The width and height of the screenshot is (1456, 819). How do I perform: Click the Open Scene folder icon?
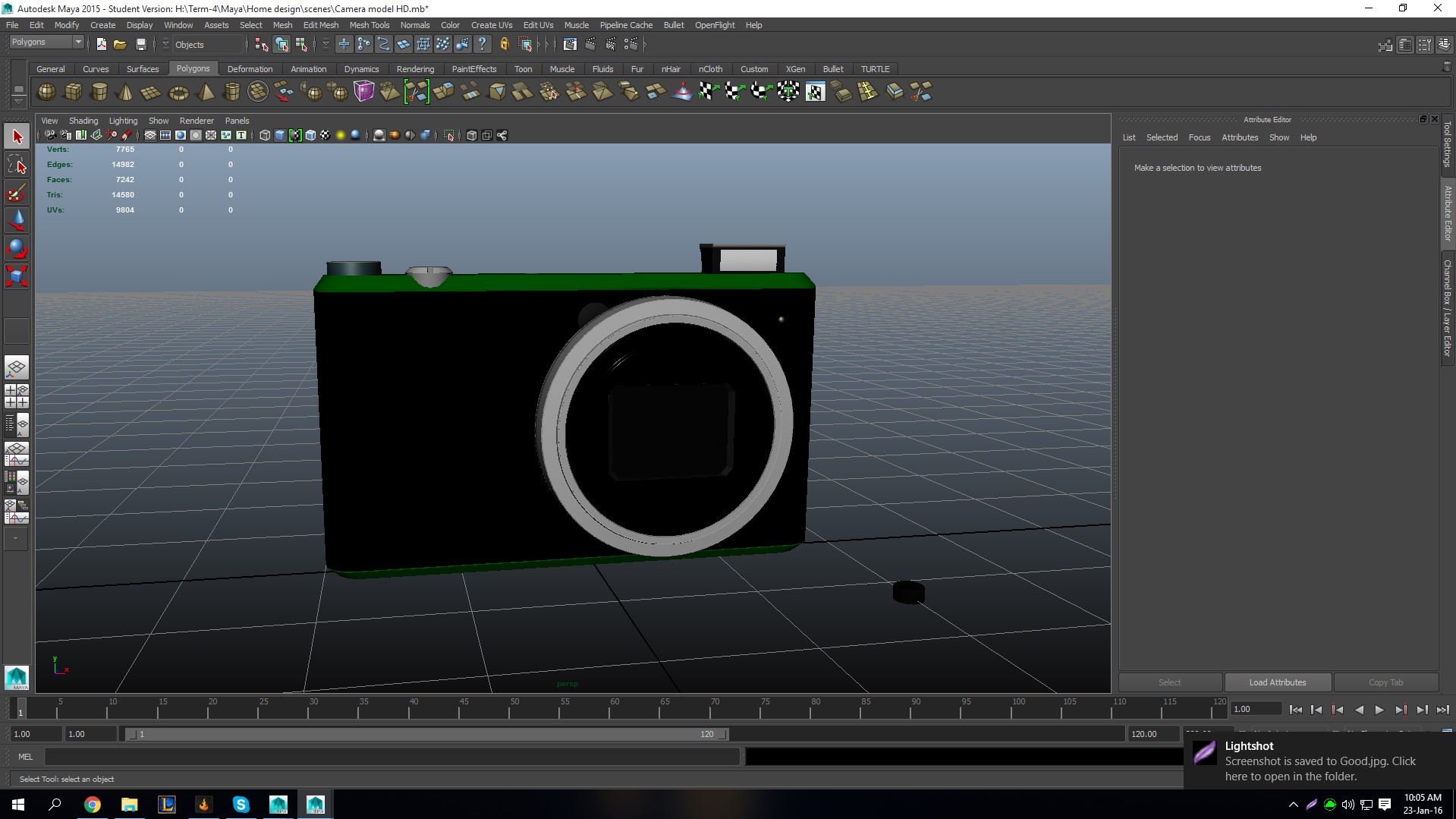(120, 45)
